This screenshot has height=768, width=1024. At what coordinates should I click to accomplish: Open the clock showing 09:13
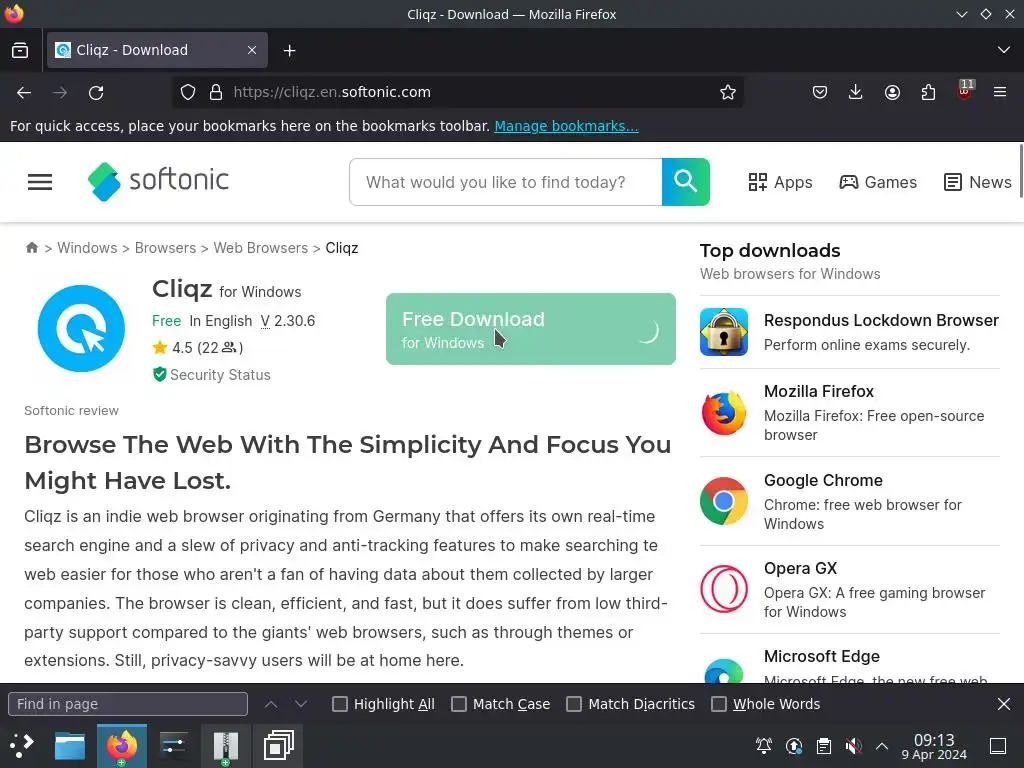(934, 746)
